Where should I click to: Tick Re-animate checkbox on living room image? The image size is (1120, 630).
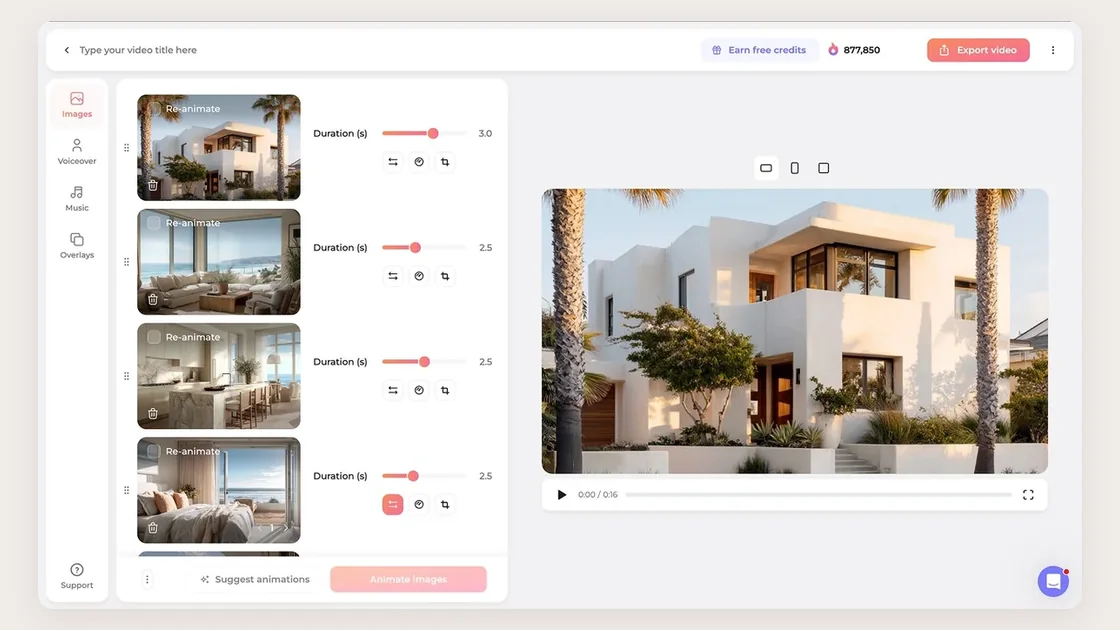tap(154, 223)
